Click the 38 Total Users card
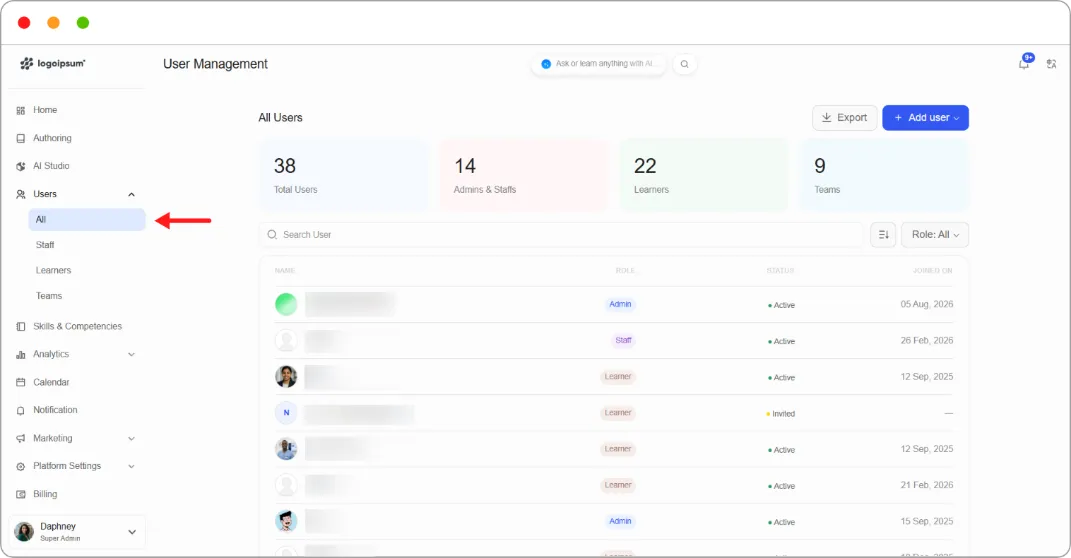Screen dimensions: 1071x558 [344, 176]
